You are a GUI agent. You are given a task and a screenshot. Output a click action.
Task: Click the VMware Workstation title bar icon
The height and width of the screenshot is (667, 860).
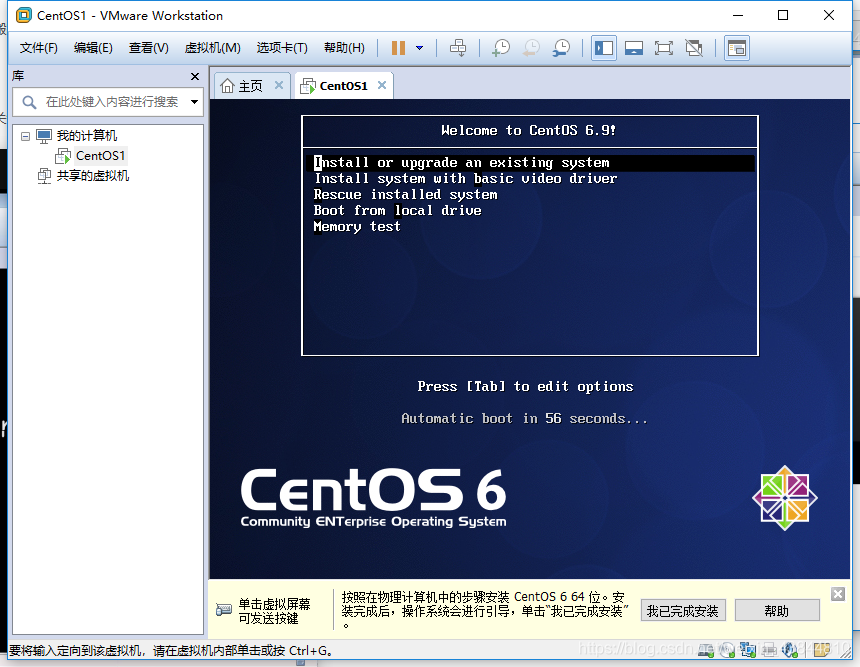pos(24,15)
